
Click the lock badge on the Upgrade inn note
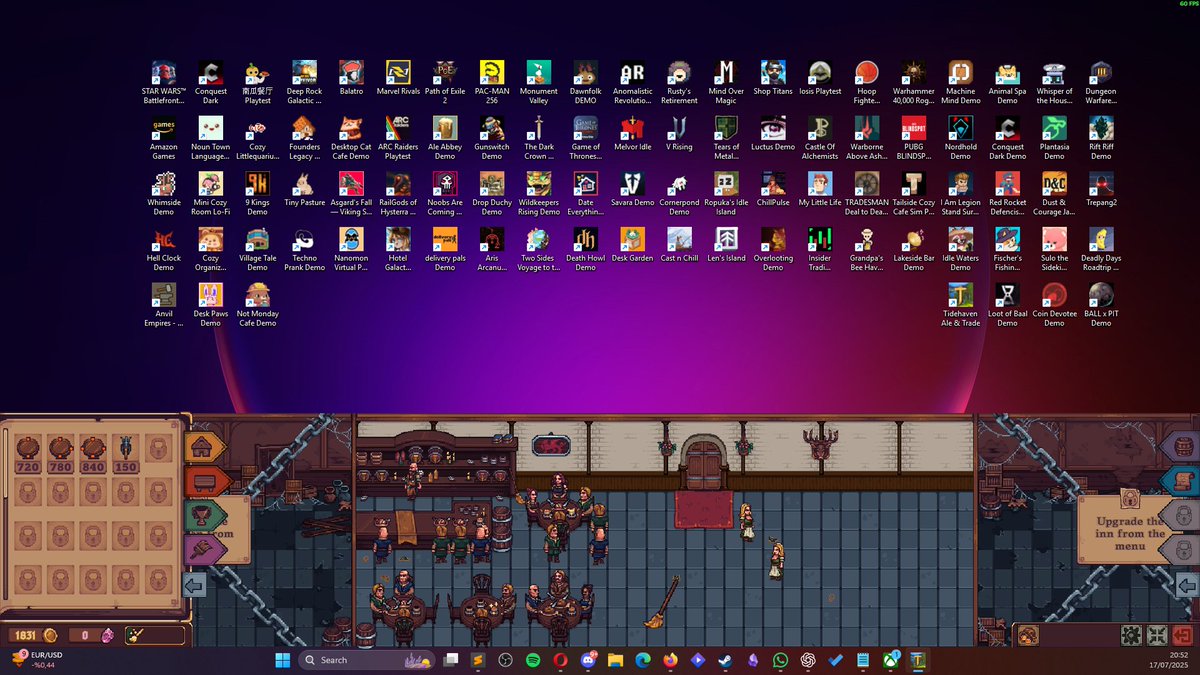[1130, 497]
